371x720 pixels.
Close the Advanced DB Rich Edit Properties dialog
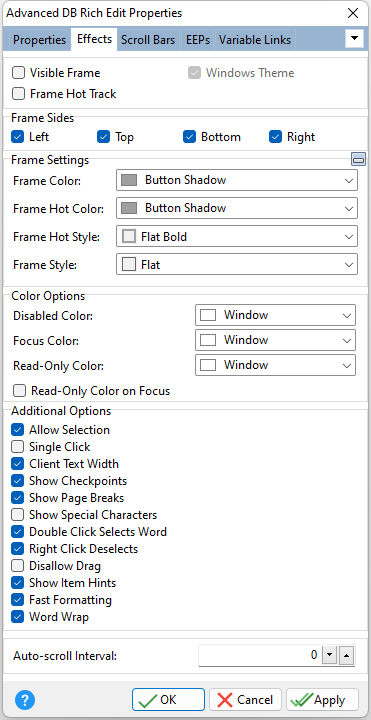pyautogui.click(x=353, y=13)
